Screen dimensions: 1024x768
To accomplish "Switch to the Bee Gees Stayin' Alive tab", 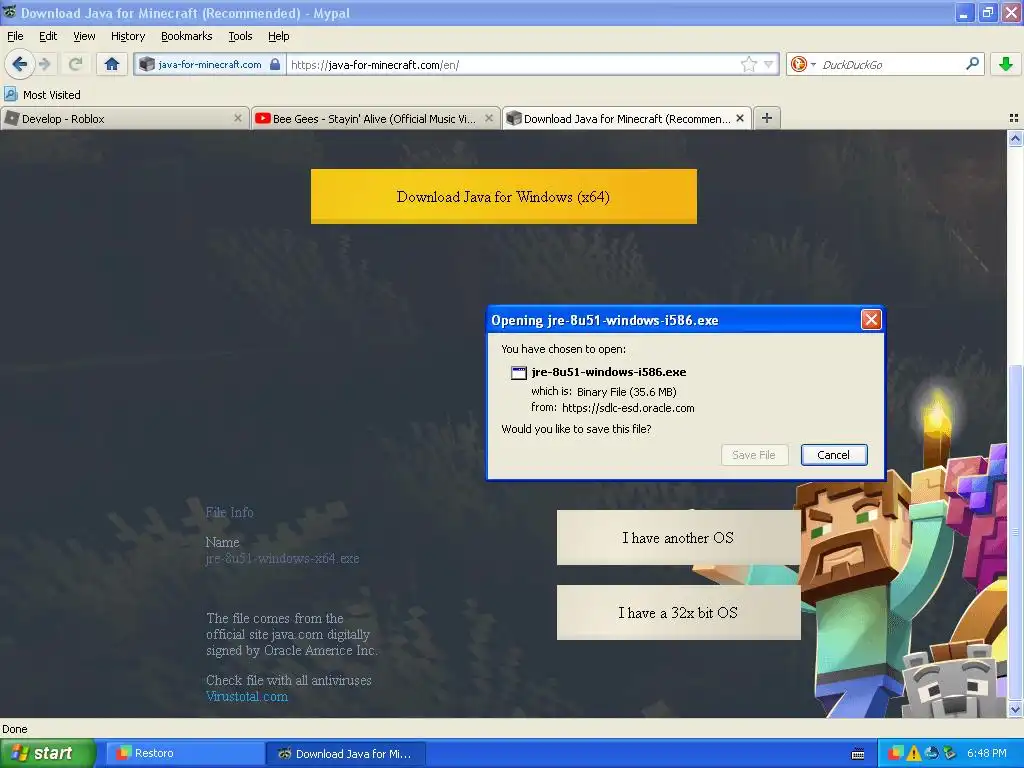I will point(375,118).
